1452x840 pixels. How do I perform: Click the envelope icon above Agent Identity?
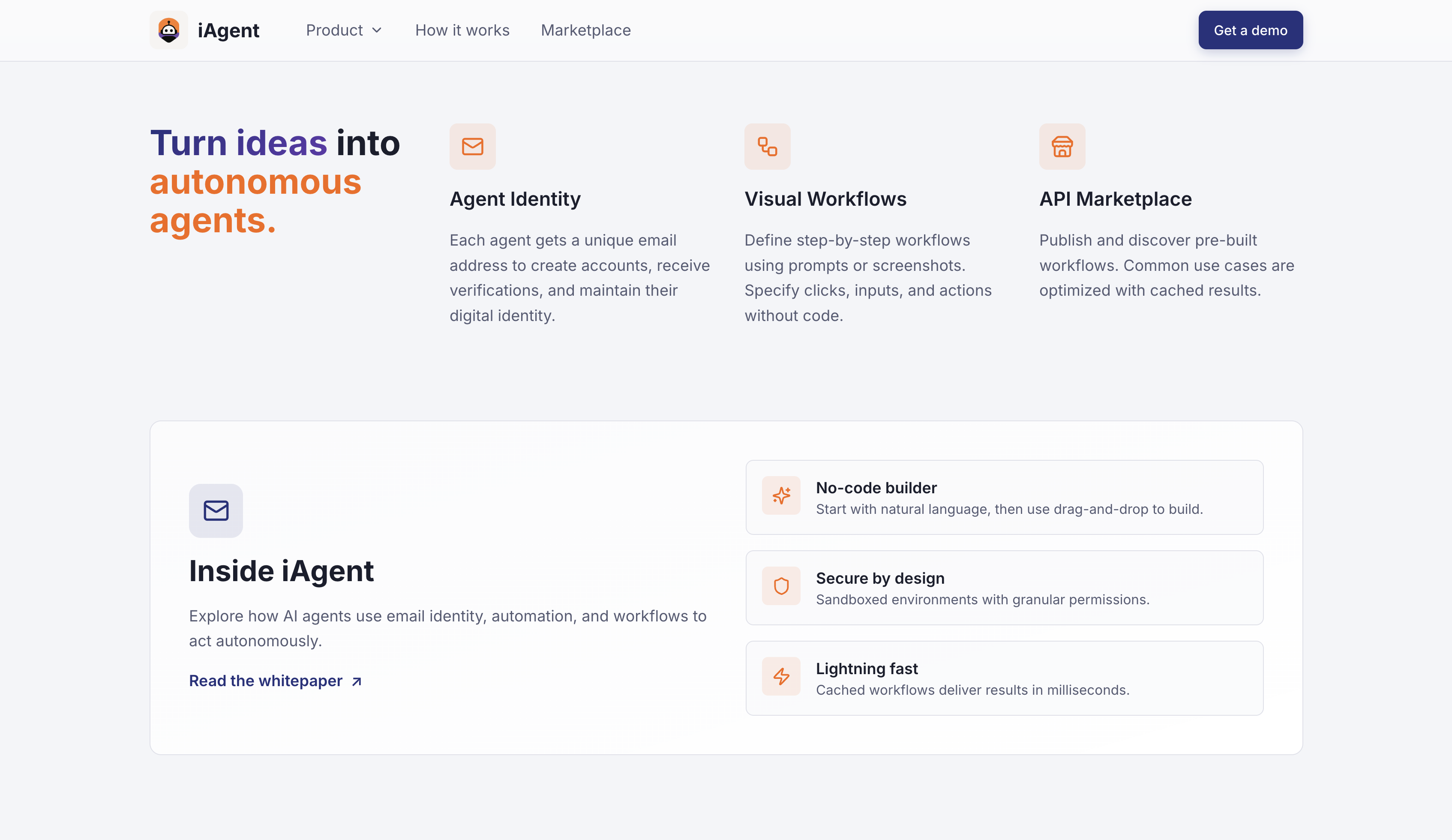(x=472, y=146)
